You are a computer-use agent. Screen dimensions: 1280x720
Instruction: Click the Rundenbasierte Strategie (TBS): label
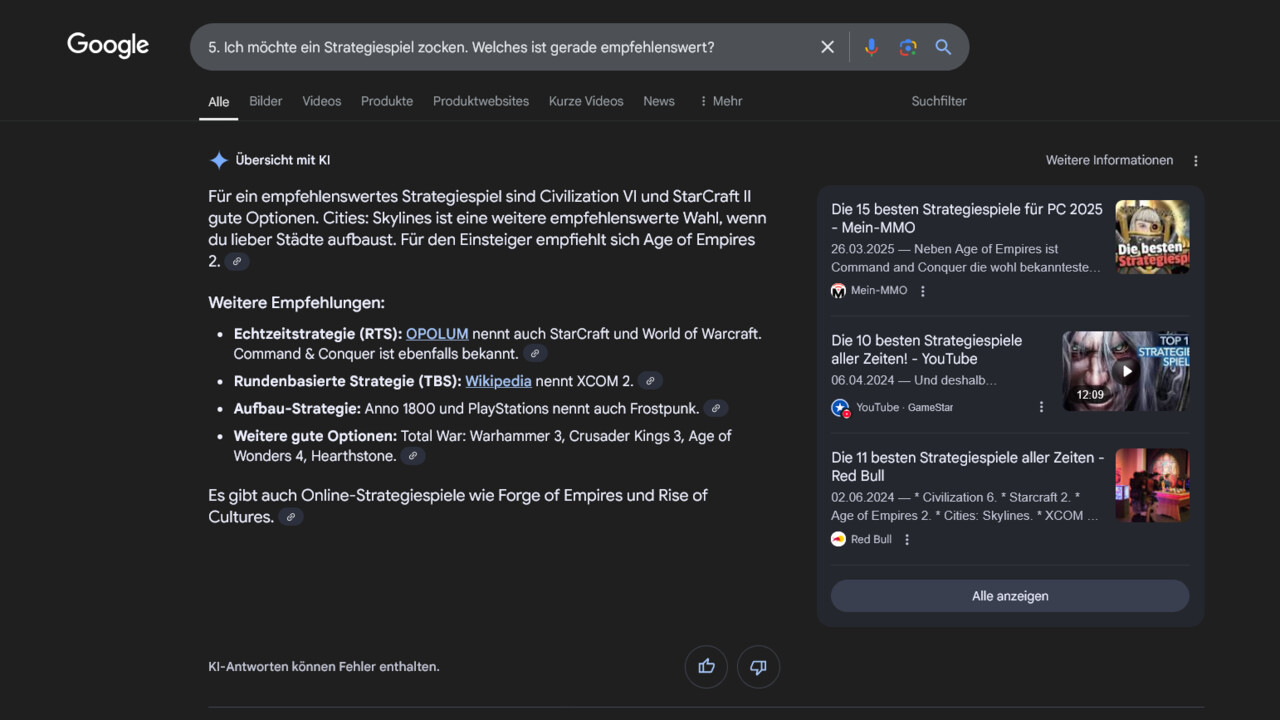(348, 381)
